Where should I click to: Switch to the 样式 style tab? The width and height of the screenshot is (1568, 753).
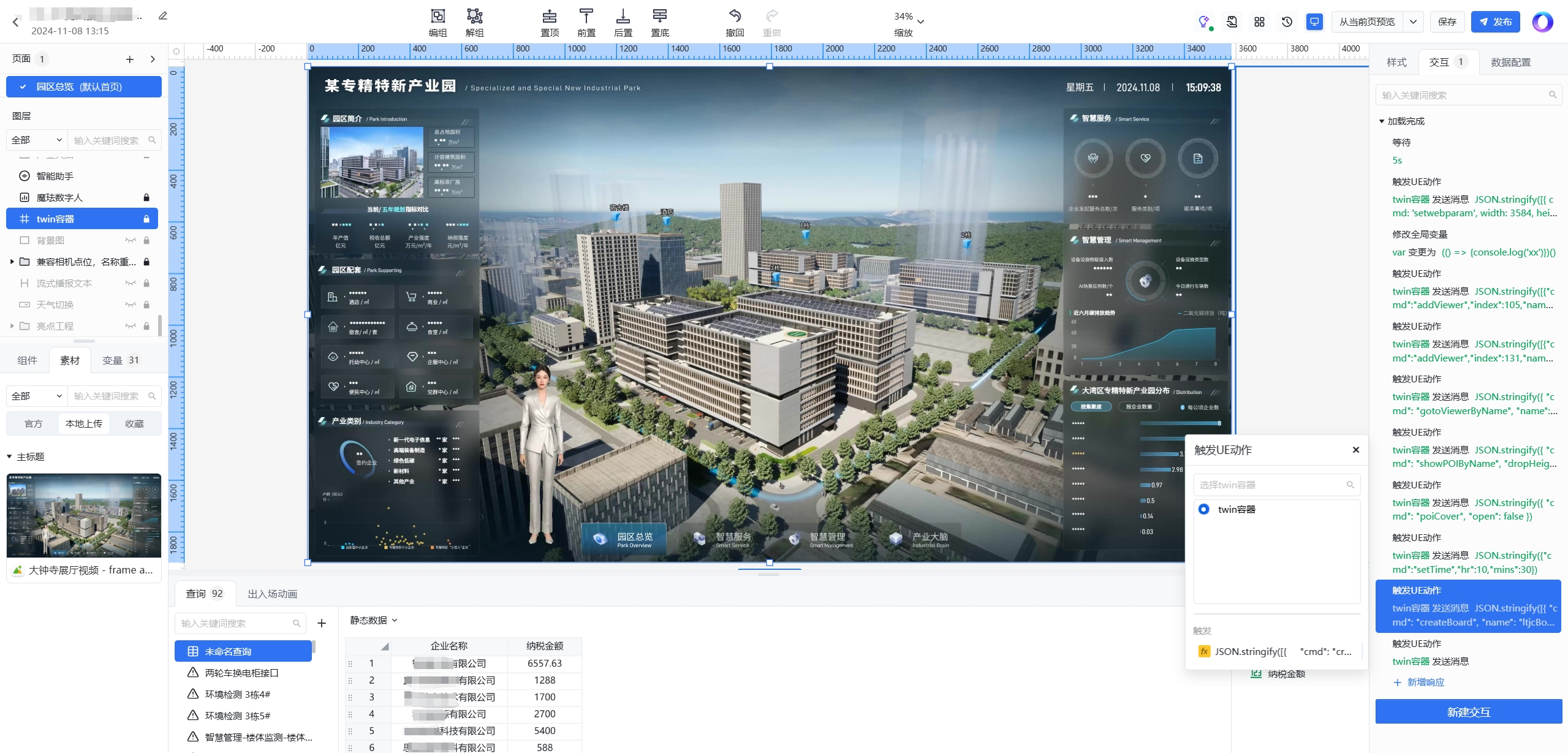1396,62
